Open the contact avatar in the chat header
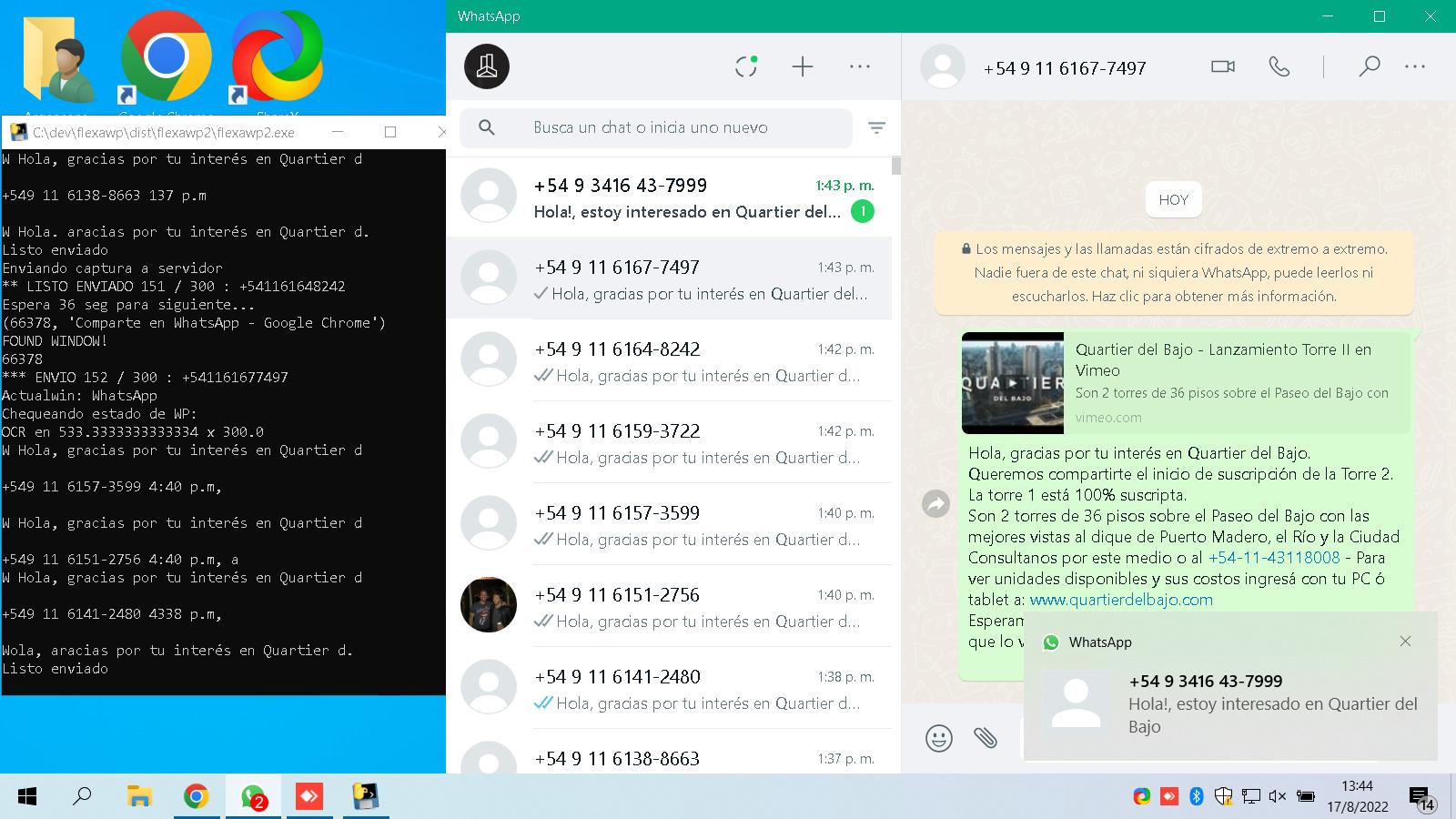The image size is (1456, 819). coord(943,66)
